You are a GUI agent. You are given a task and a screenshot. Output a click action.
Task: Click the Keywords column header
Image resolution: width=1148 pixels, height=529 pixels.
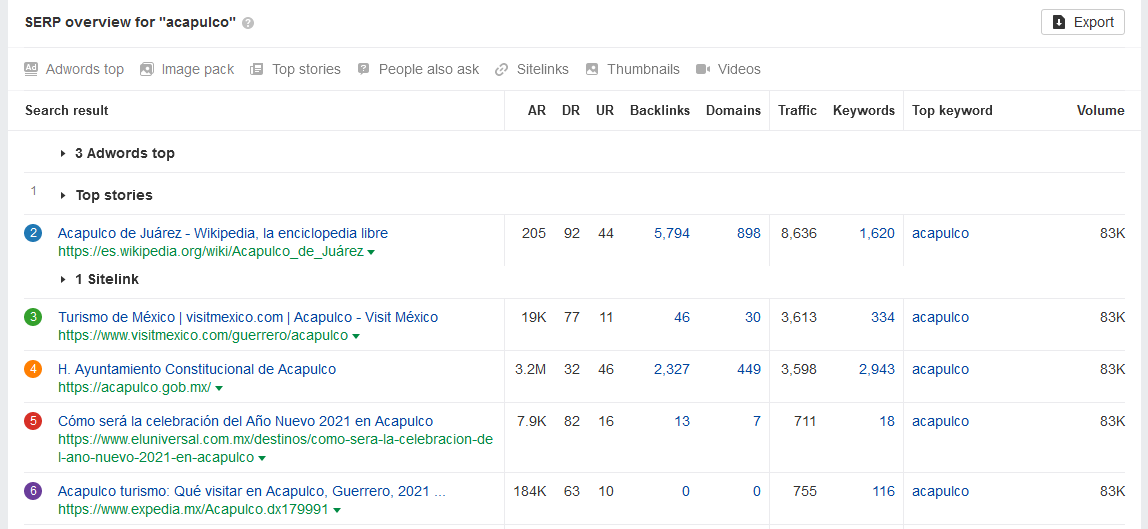pos(864,110)
